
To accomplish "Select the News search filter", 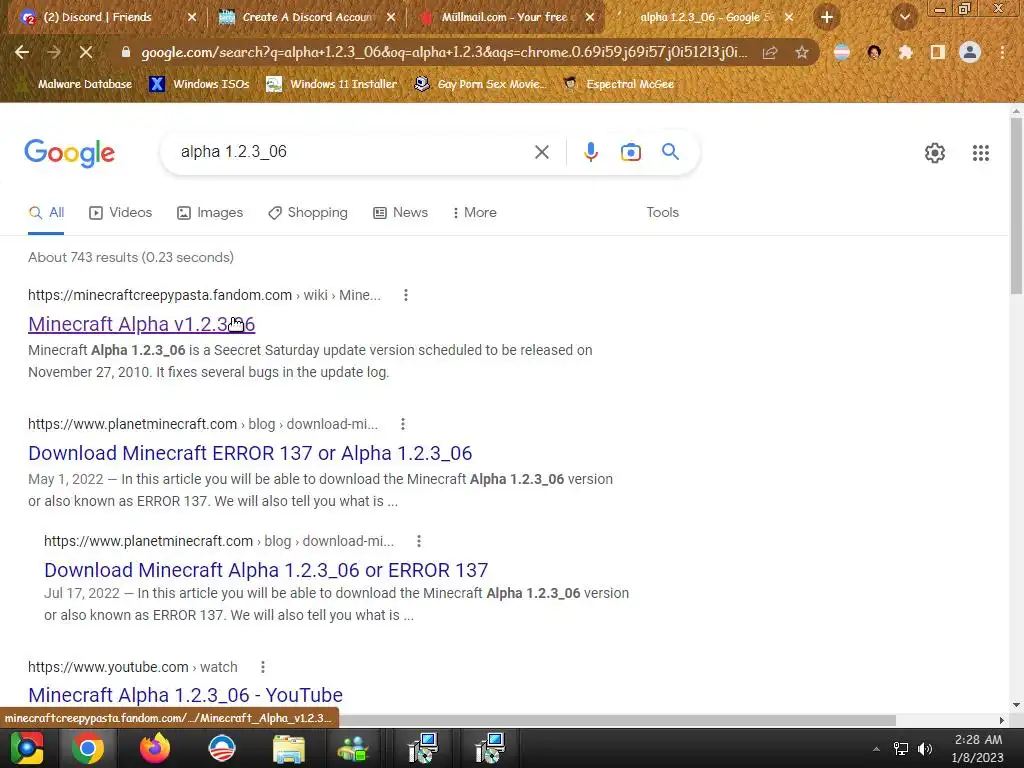I will tap(400, 213).
